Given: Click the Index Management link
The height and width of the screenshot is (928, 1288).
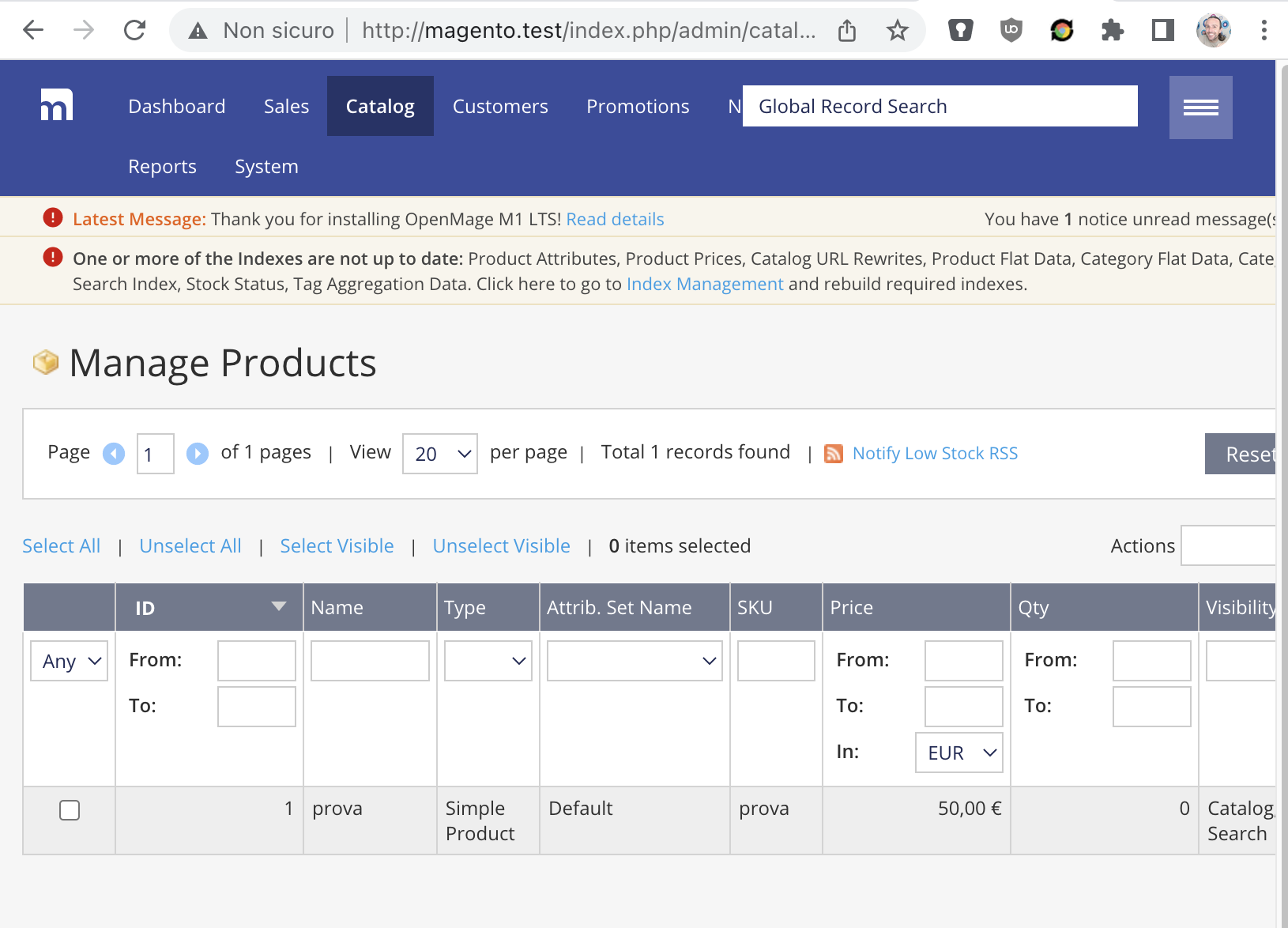Looking at the screenshot, I should click(705, 285).
